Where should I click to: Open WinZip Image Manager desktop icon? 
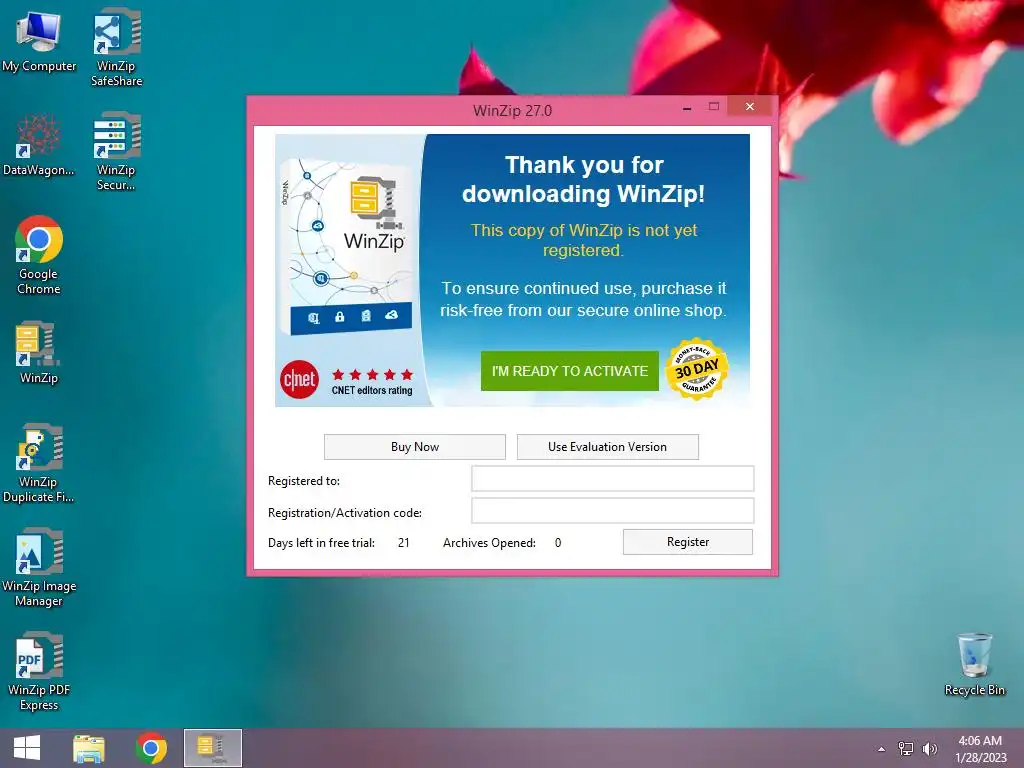39,568
